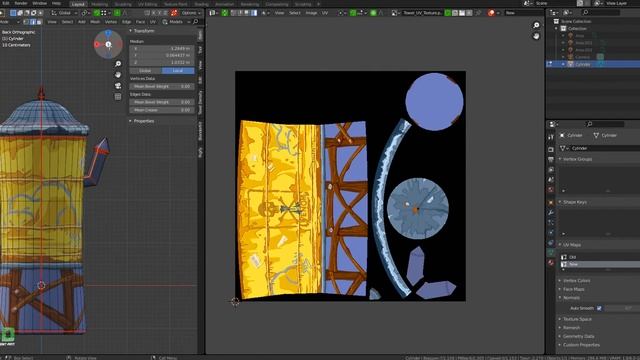The image size is (640, 360).
Task: Open the Vertex menu in the 3D viewport
Action: [111, 22]
